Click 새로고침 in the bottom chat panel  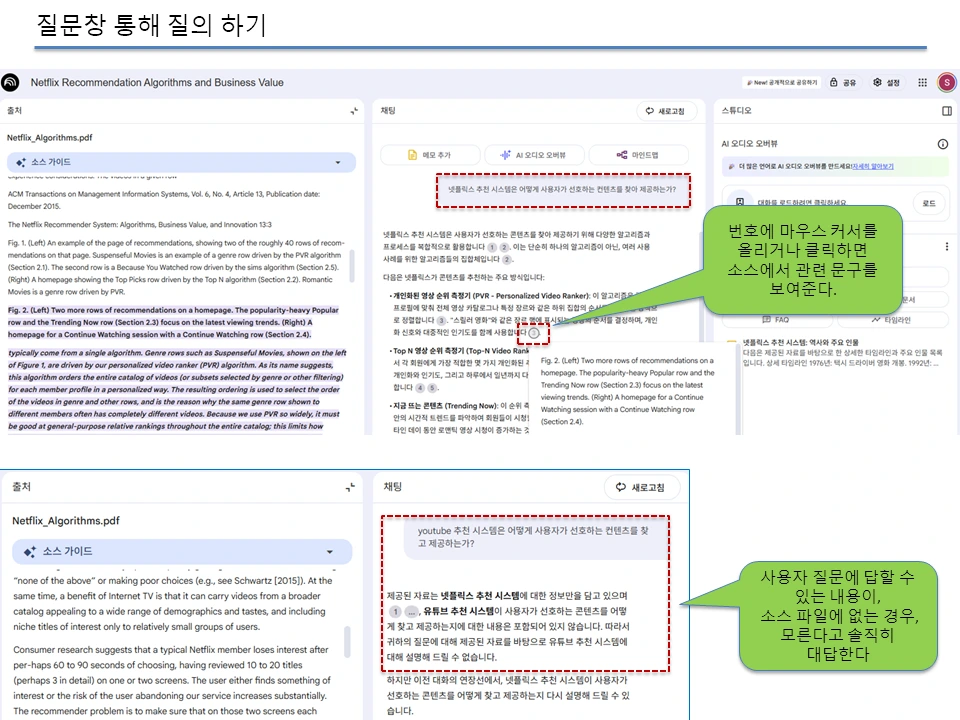tap(642, 487)
